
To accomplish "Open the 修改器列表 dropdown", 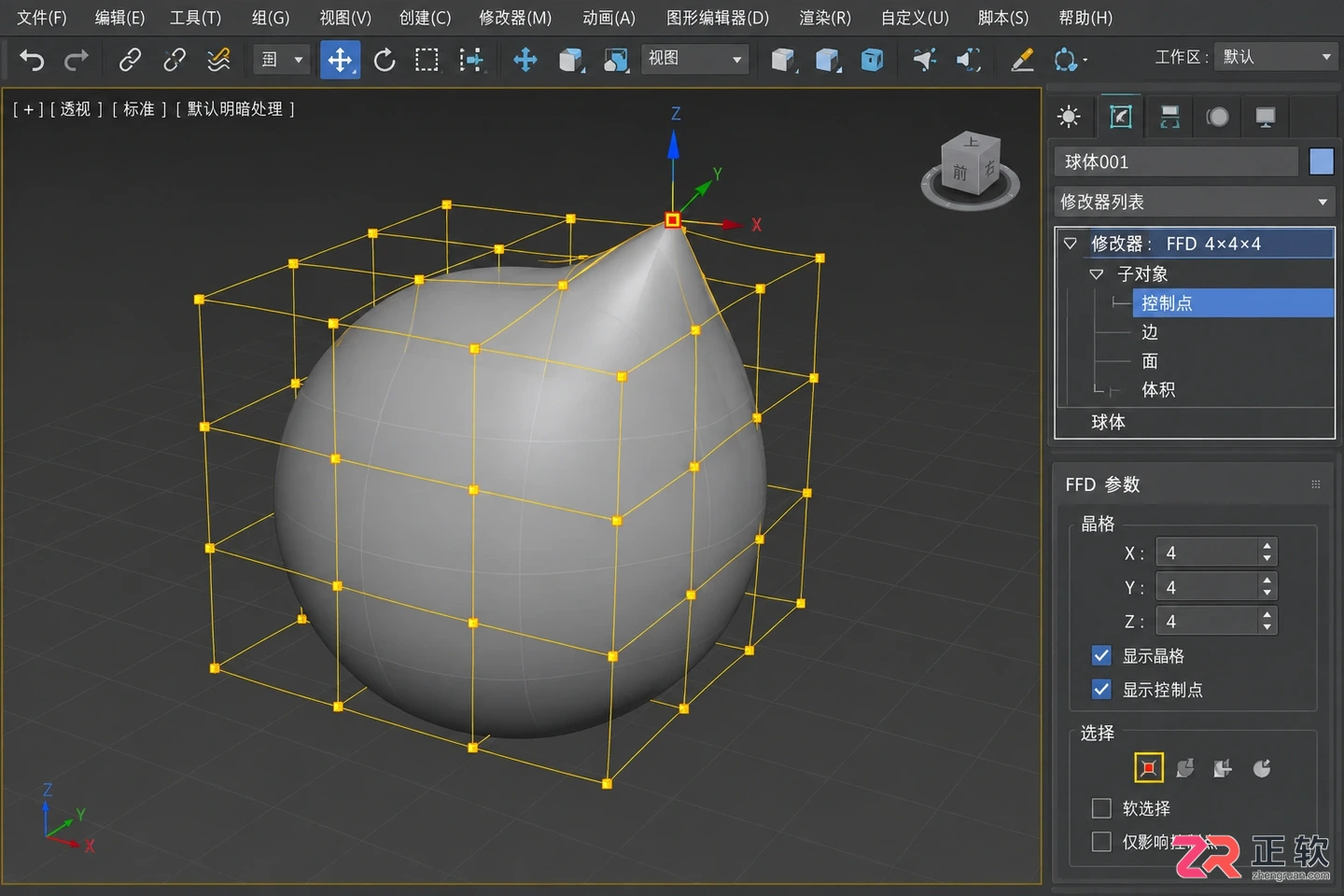I will [1195, 202].
